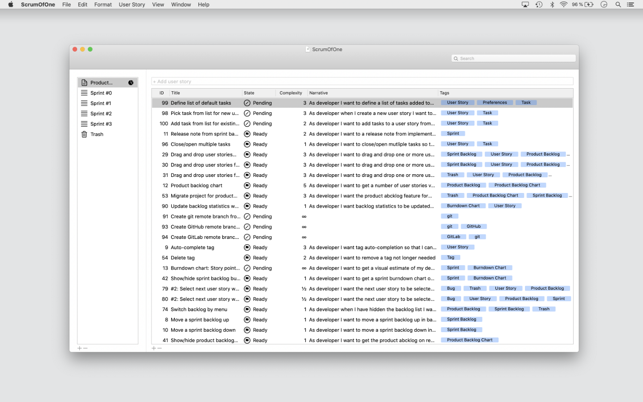
Task: Open the Apple menu
Action: coord(11,5)
